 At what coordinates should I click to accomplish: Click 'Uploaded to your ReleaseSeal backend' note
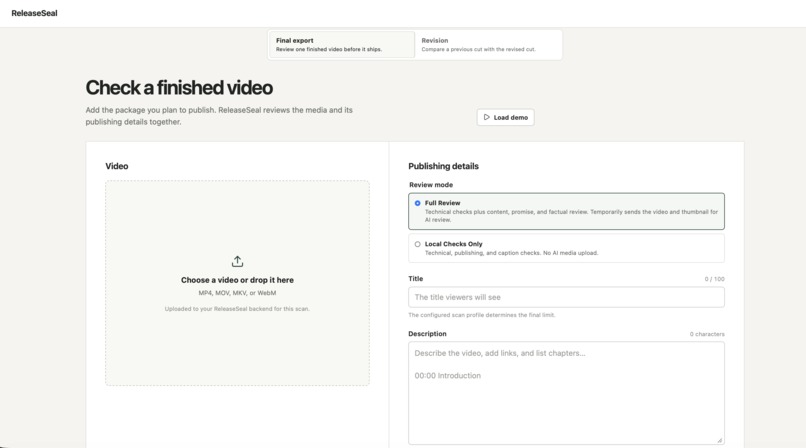[x=237, y=309]
